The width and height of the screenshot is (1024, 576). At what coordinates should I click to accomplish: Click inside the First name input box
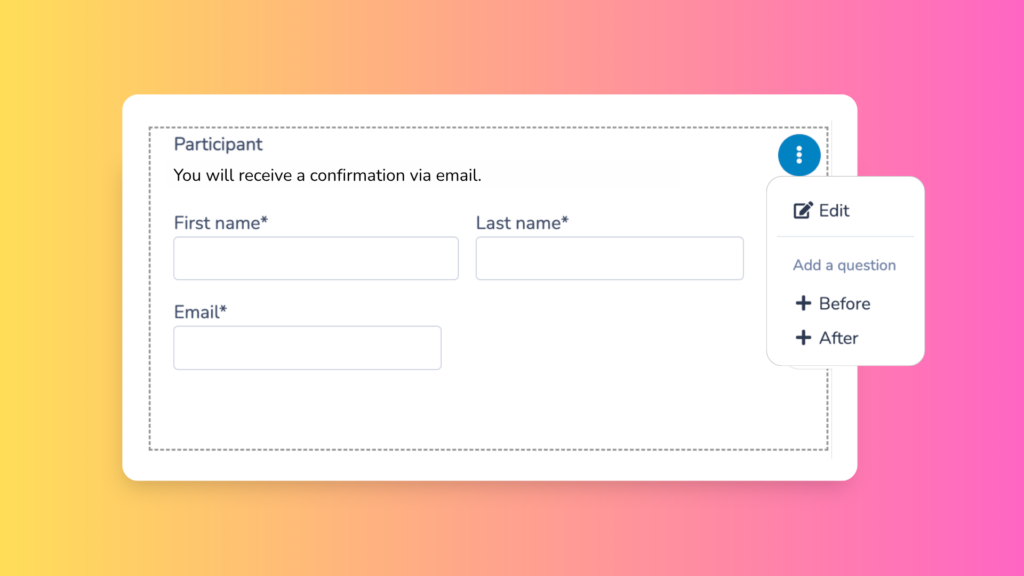tap(315, 258)
